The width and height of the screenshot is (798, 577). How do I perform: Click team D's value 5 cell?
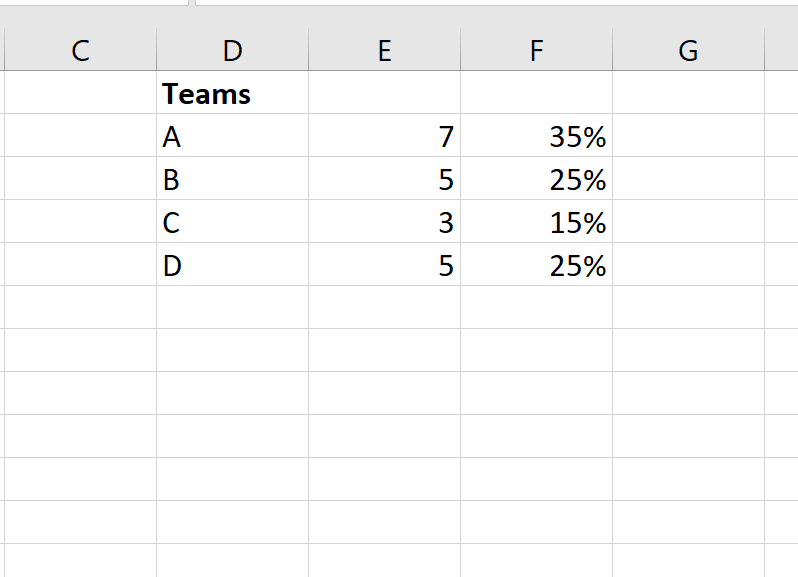click(x=385, y=265)
